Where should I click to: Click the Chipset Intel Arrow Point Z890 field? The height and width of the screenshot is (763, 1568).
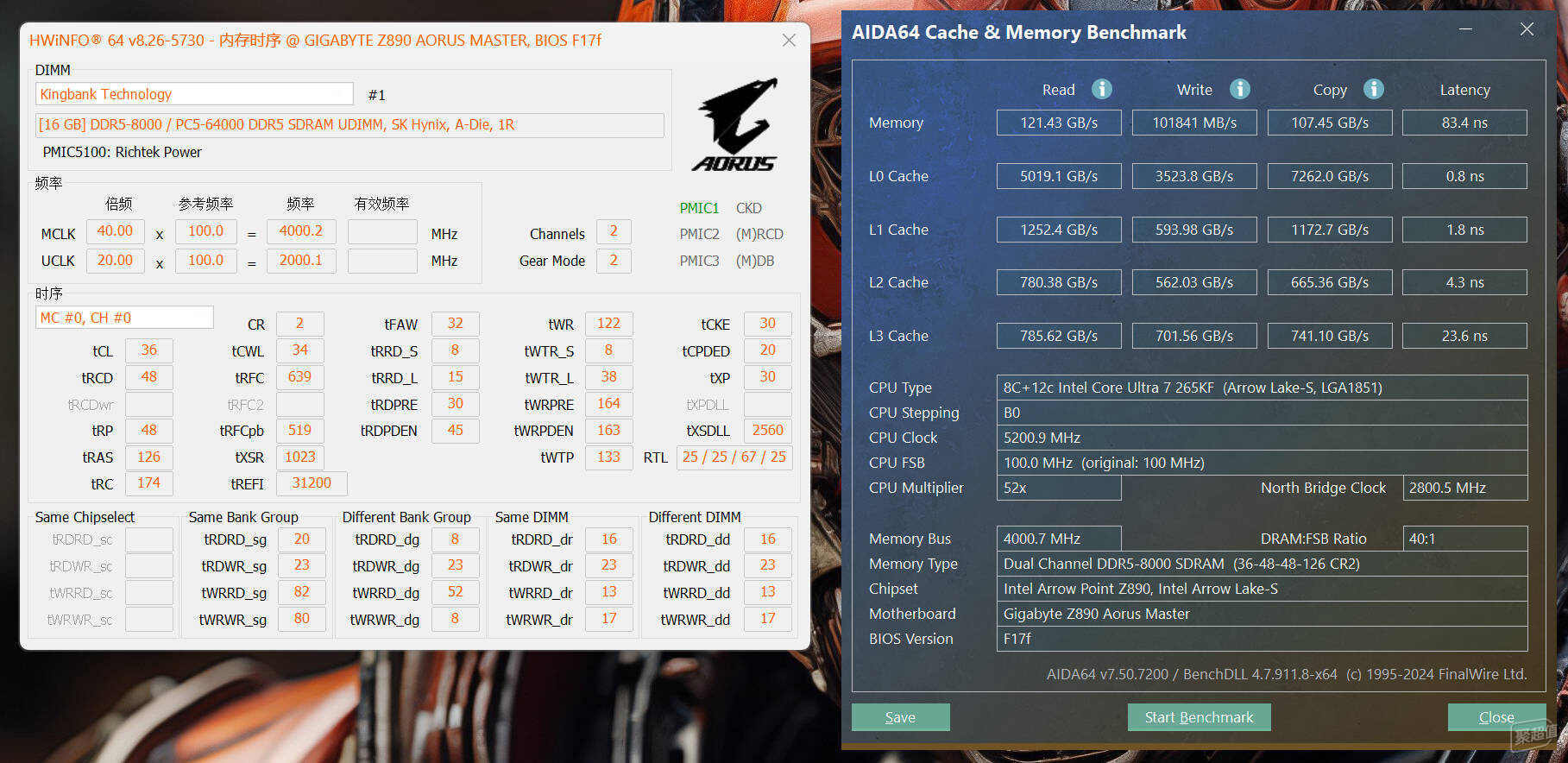coord(1262,589)
